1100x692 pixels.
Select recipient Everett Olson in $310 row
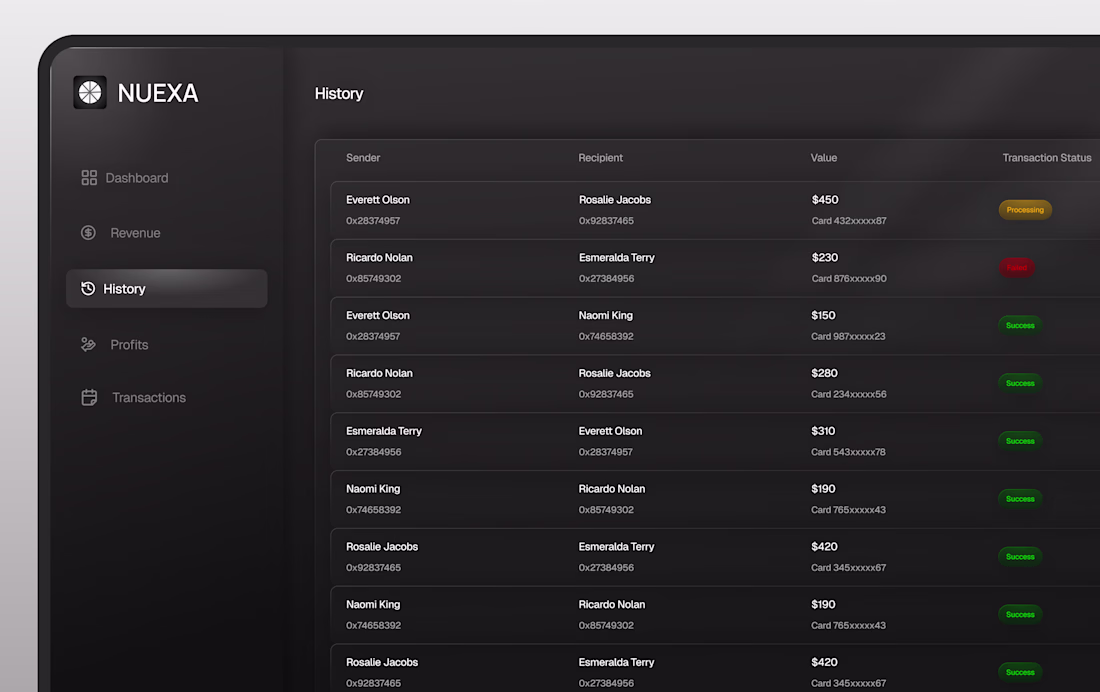[610, 431]
